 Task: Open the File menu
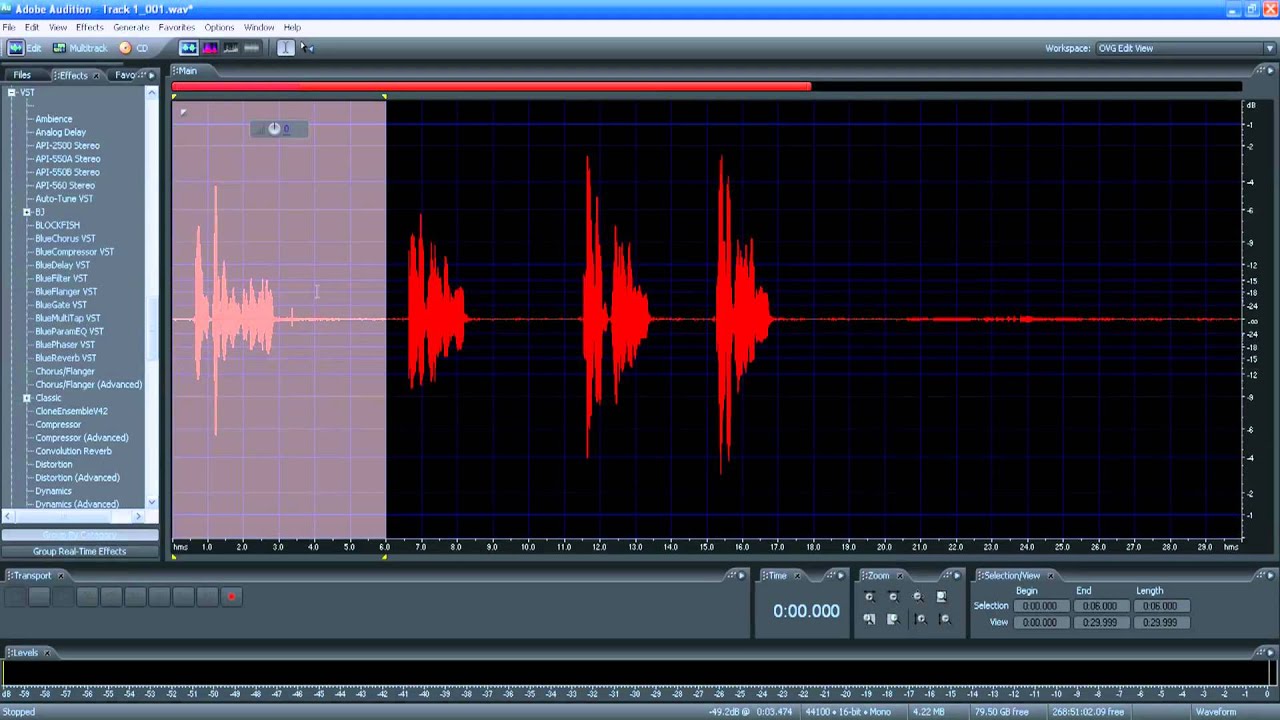8,27
